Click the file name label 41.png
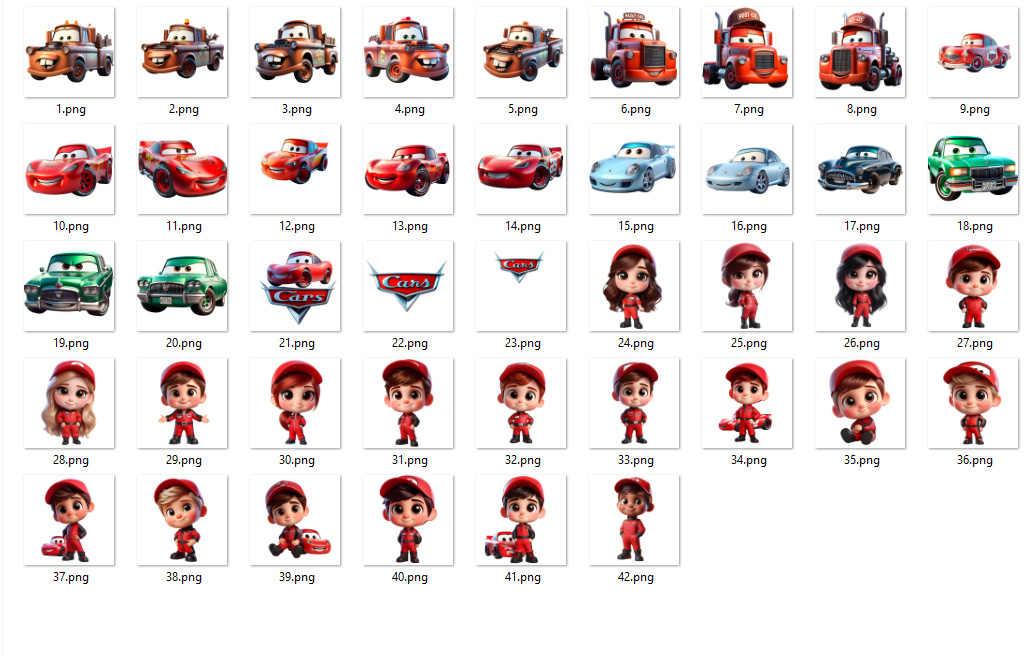This screenshot has height=656, width=1036. click(x=523, y=577)
